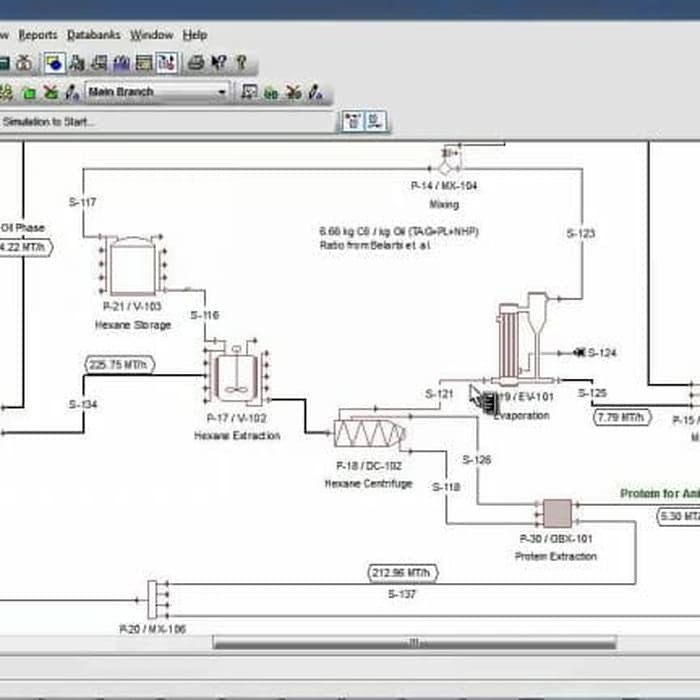Click the pen icon at the branch toolbar end
This screenshot has width=700, height=700.
coord(316,93)
